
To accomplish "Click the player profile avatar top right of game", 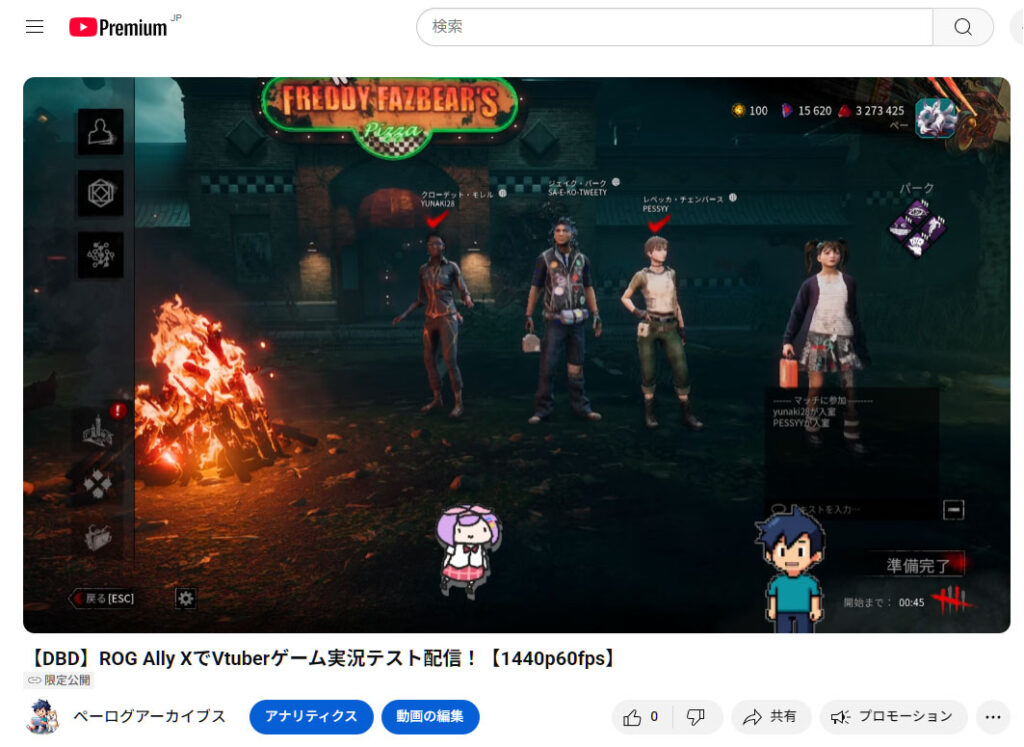I will tap(935, 118).
